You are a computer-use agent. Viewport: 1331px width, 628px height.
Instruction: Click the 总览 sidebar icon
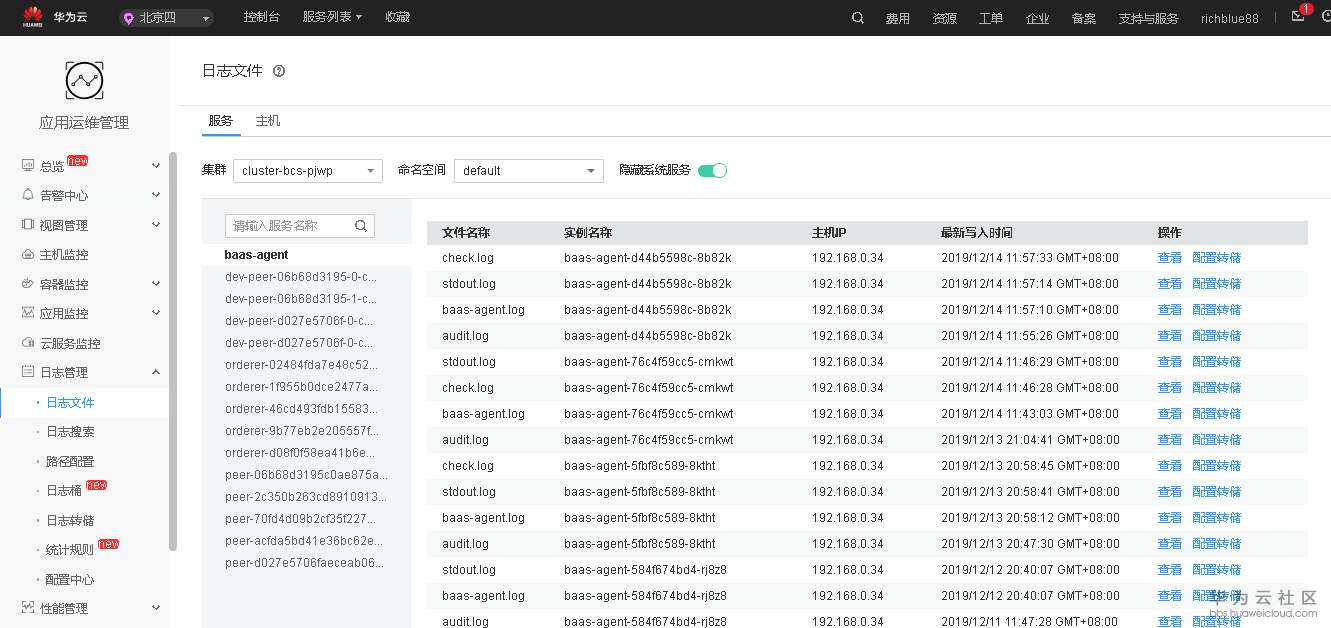tap(28, 166)
